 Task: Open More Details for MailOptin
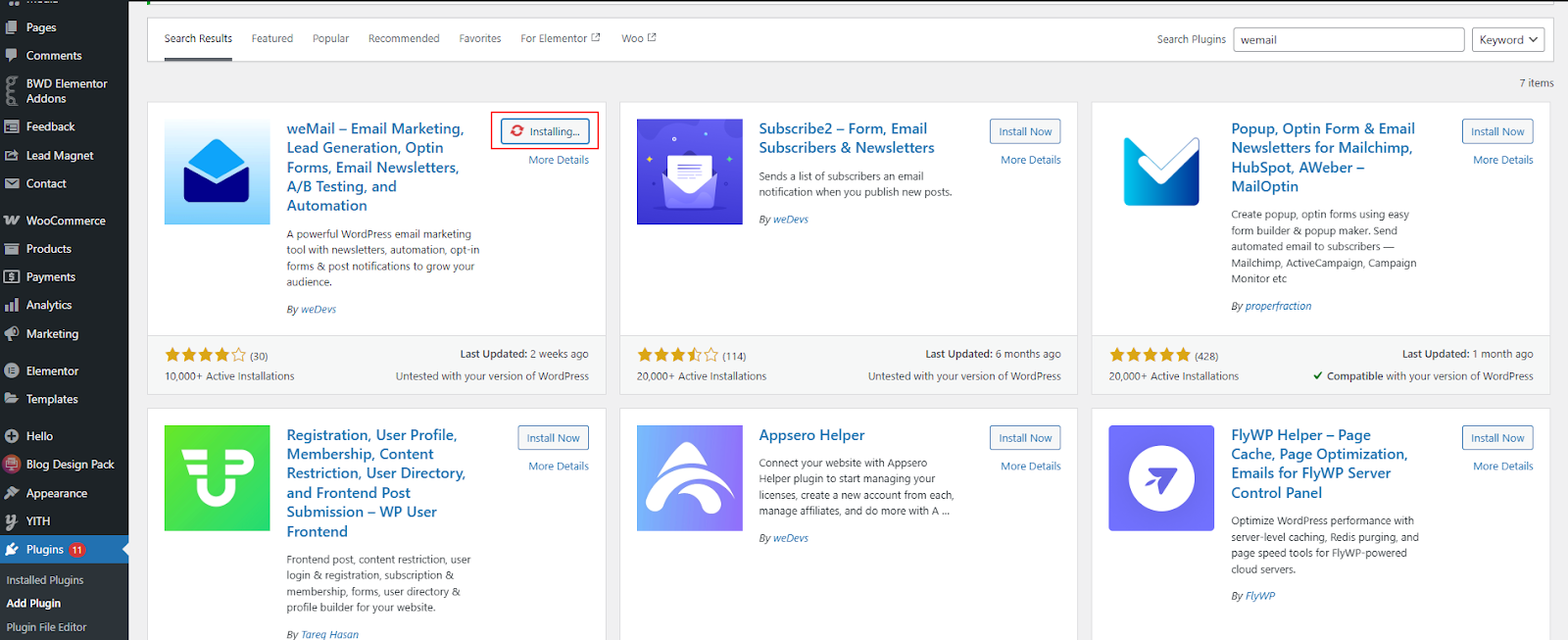tap(1503, 160)
